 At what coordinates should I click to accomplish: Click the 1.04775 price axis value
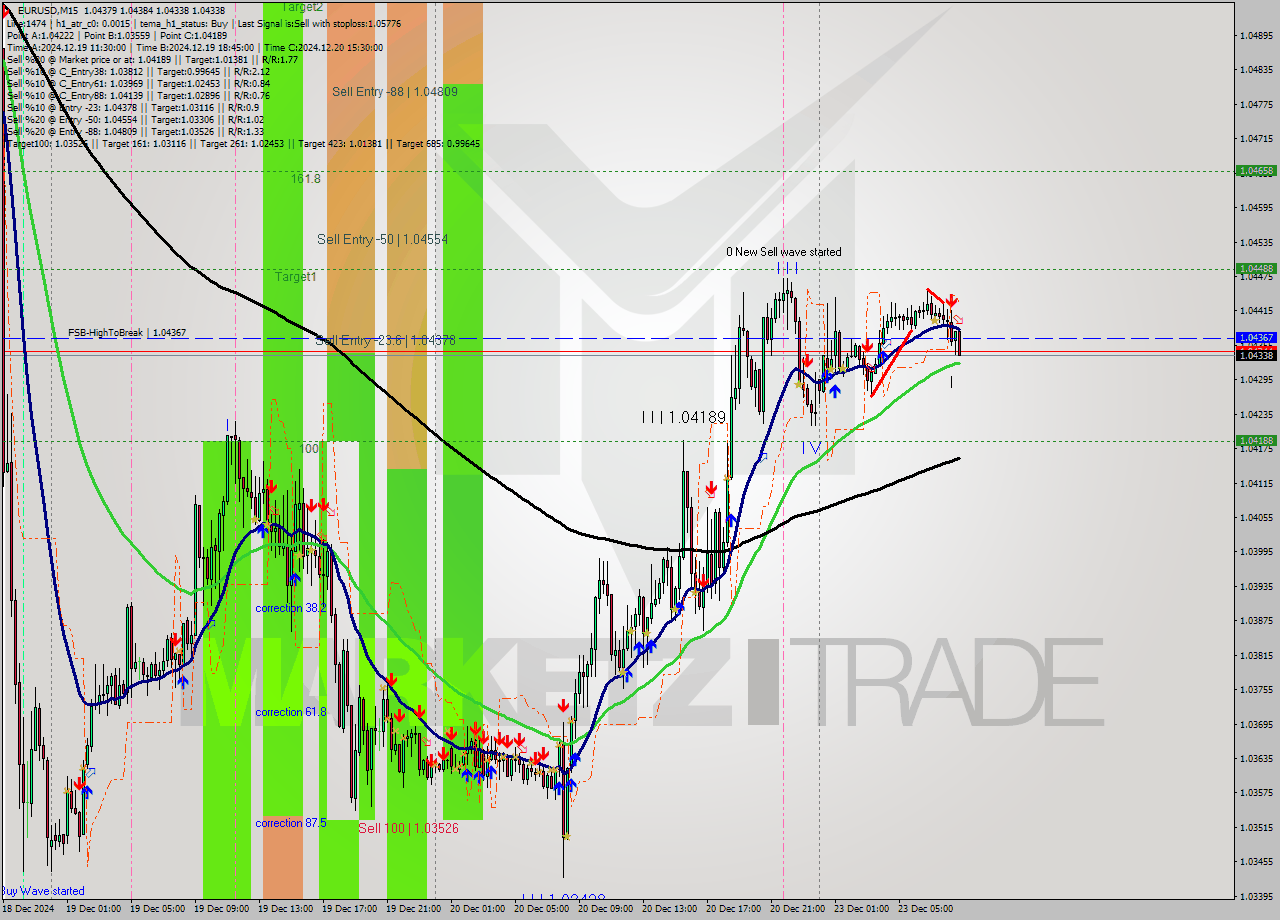tap(1256, 104)
